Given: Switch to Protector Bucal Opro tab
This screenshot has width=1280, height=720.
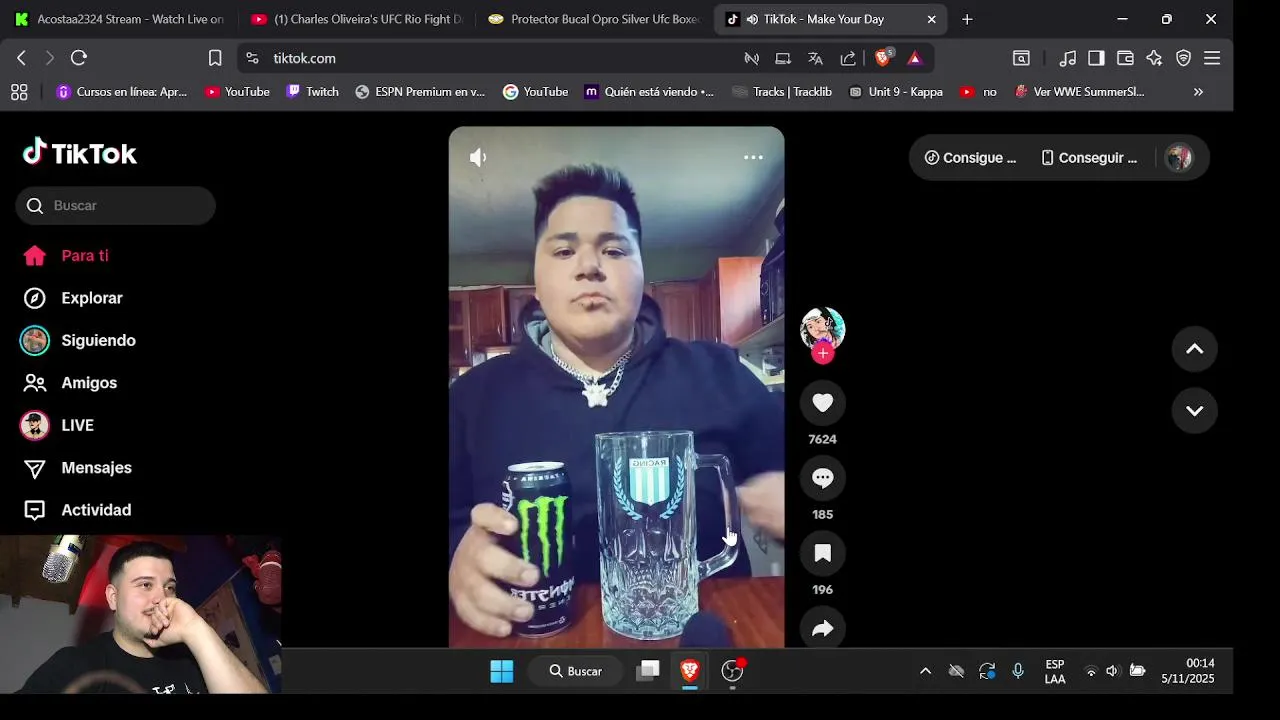Looking at the screenshot, I should click(595, 19).
